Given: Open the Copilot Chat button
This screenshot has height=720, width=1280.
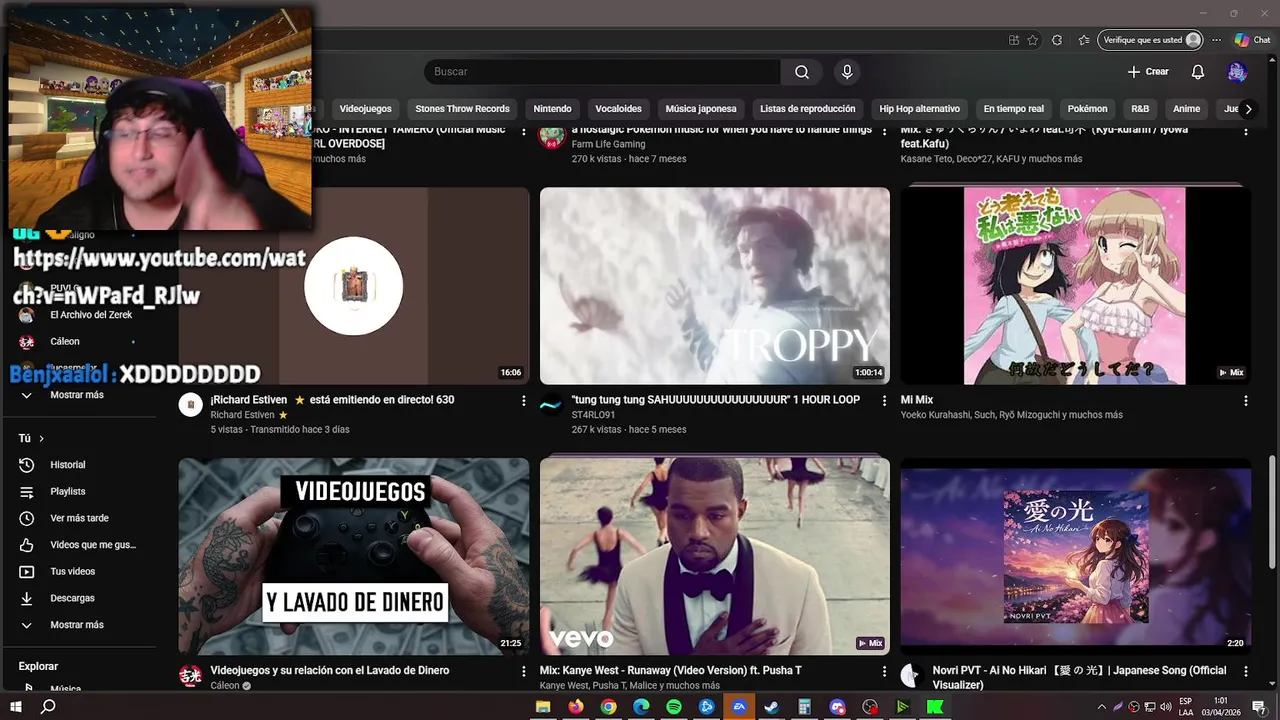Looking at the screenshot, I should coord(1252,40).
